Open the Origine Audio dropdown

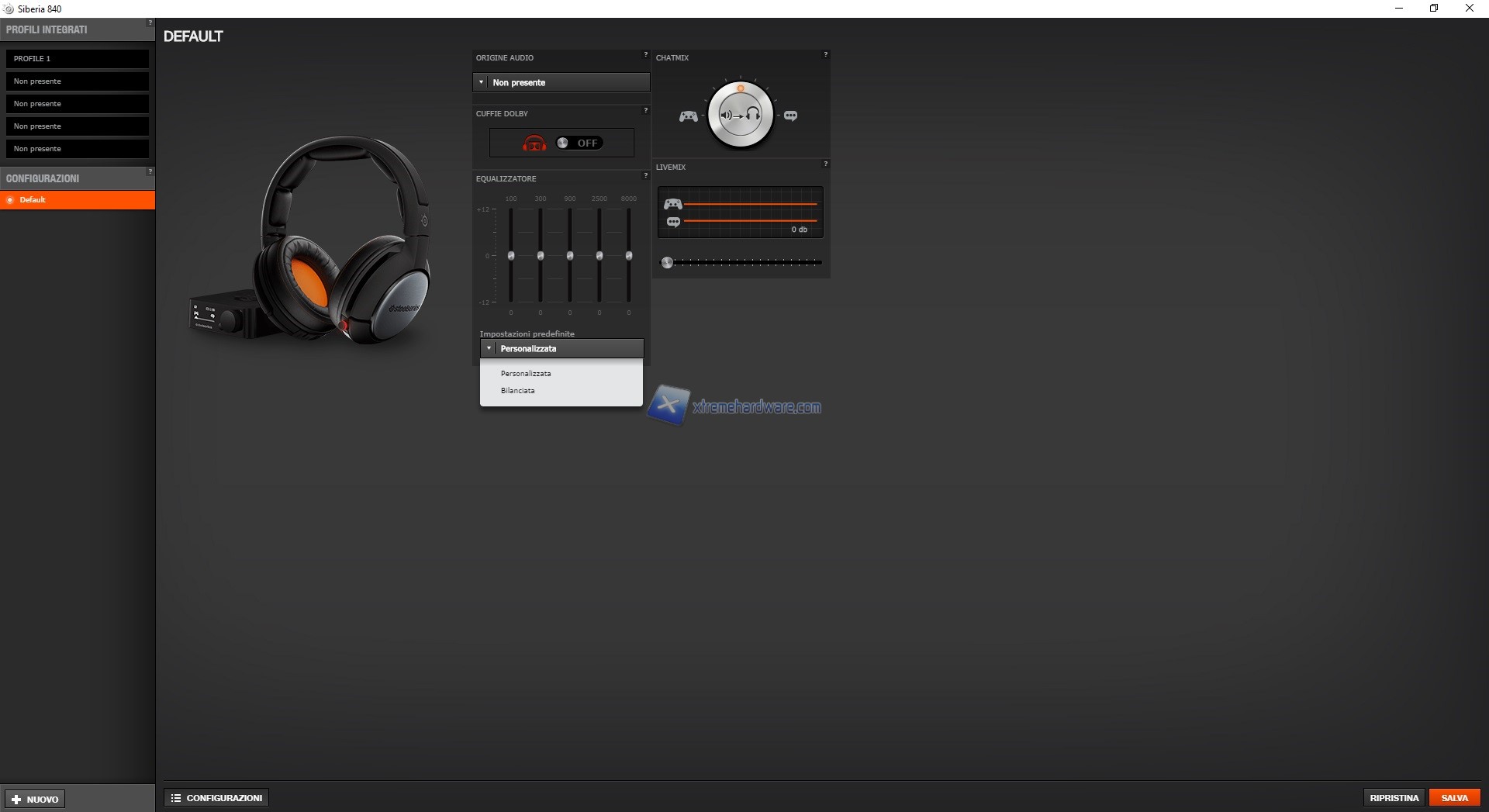561,82
